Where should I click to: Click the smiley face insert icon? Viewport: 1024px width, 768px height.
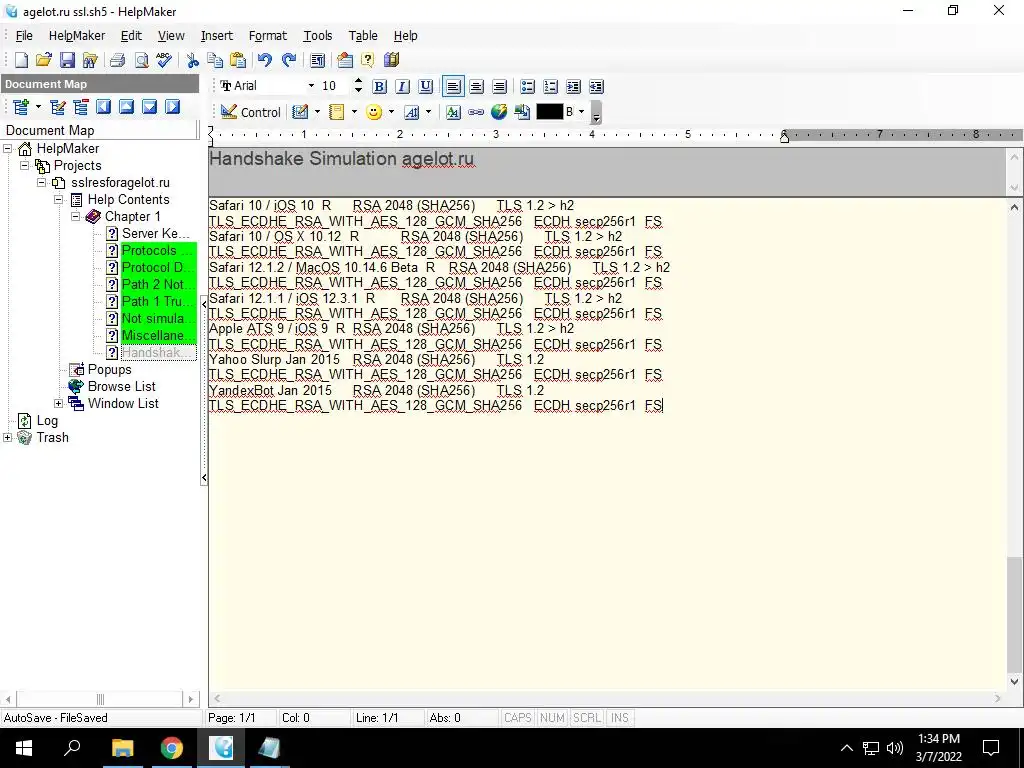(x=374, y=112)
